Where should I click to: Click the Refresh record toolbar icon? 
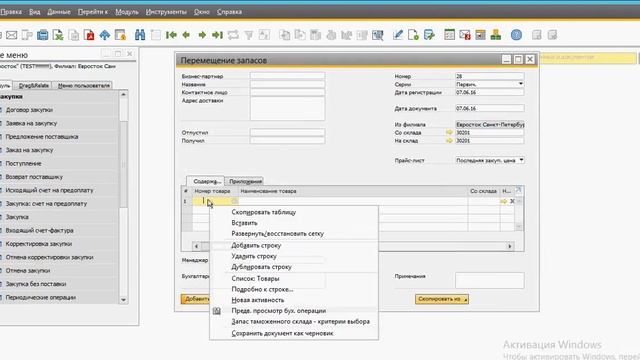point(233,35)
